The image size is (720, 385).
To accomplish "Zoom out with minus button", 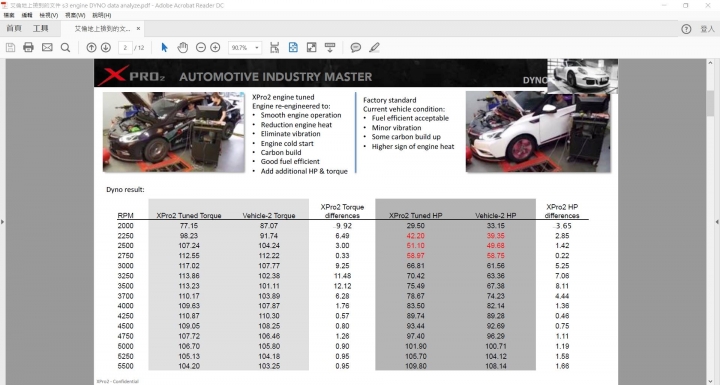I will point(201,47).
